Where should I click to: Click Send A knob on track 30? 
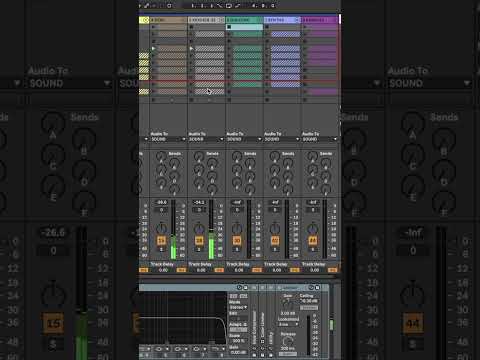[237, 156]
